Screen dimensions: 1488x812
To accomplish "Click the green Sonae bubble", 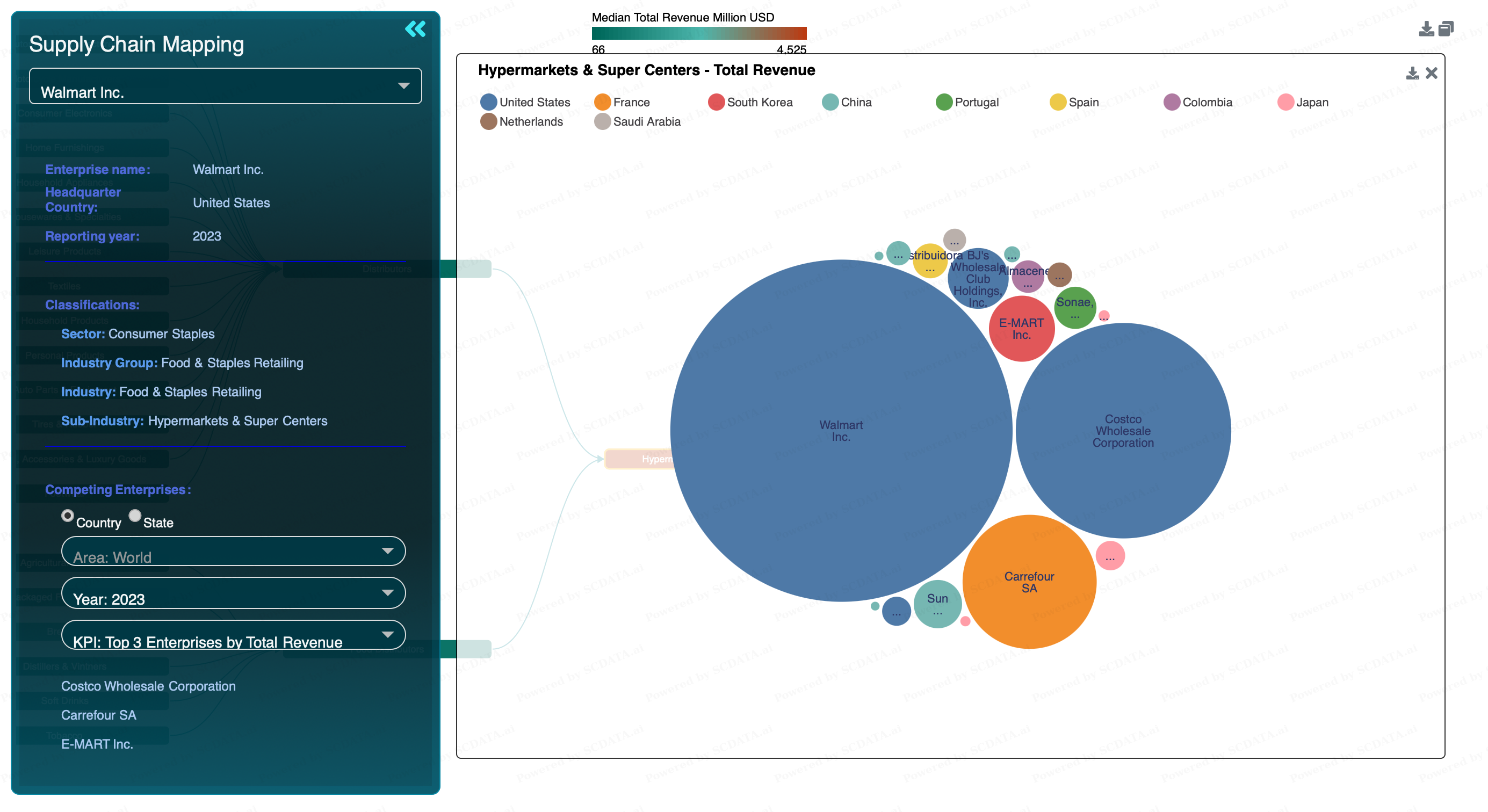I will [1075, 308].
